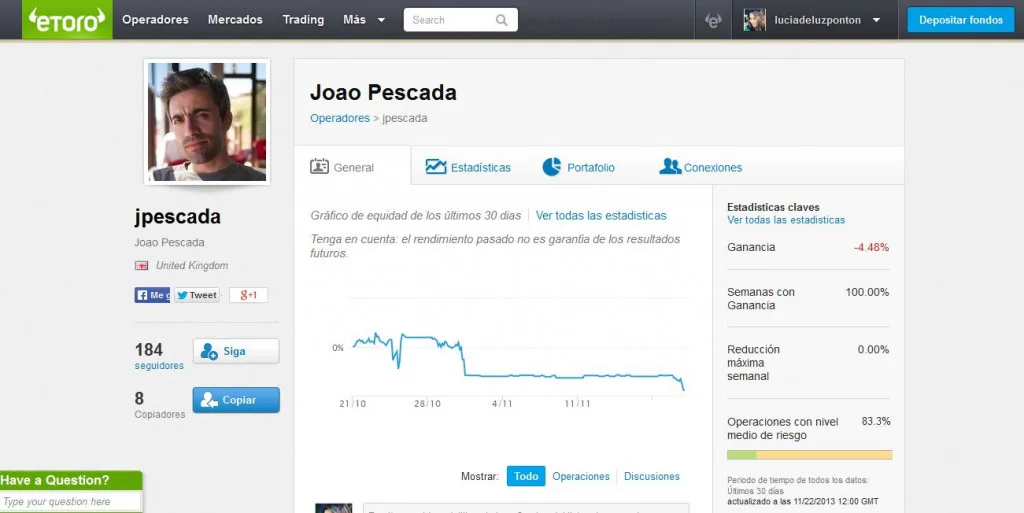
Task: Filter feed by Operaciones
Action: click(581, 476)
